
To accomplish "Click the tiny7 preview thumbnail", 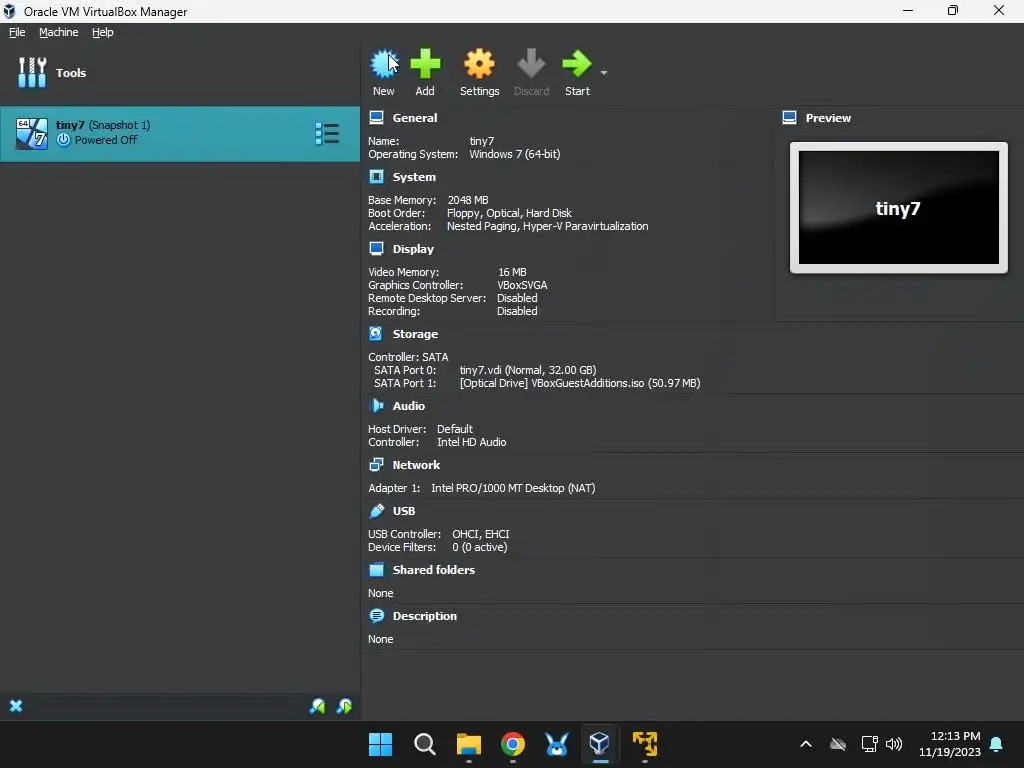I will pos(899,208).
